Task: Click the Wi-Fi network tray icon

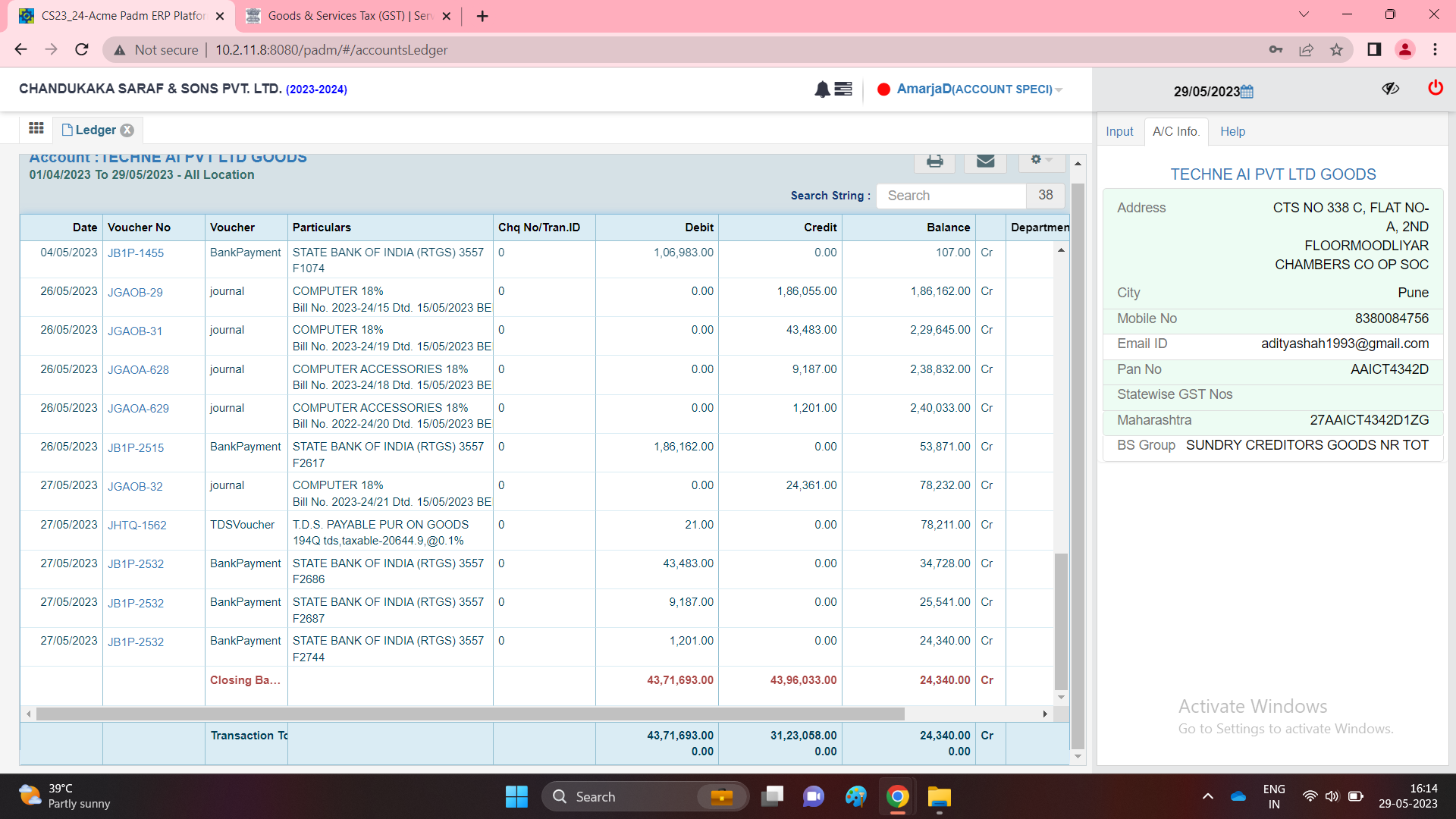Action: tap(1310, 796)
